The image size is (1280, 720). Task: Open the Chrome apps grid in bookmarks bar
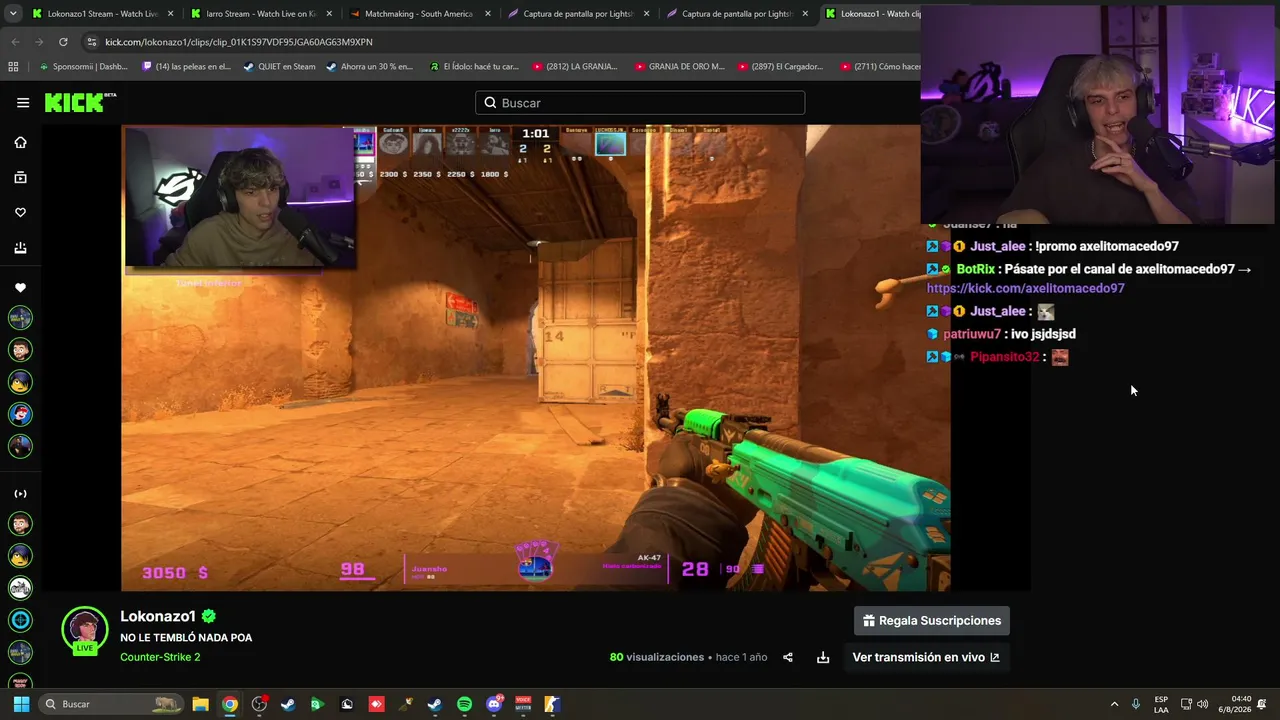(x=13, y=67)
